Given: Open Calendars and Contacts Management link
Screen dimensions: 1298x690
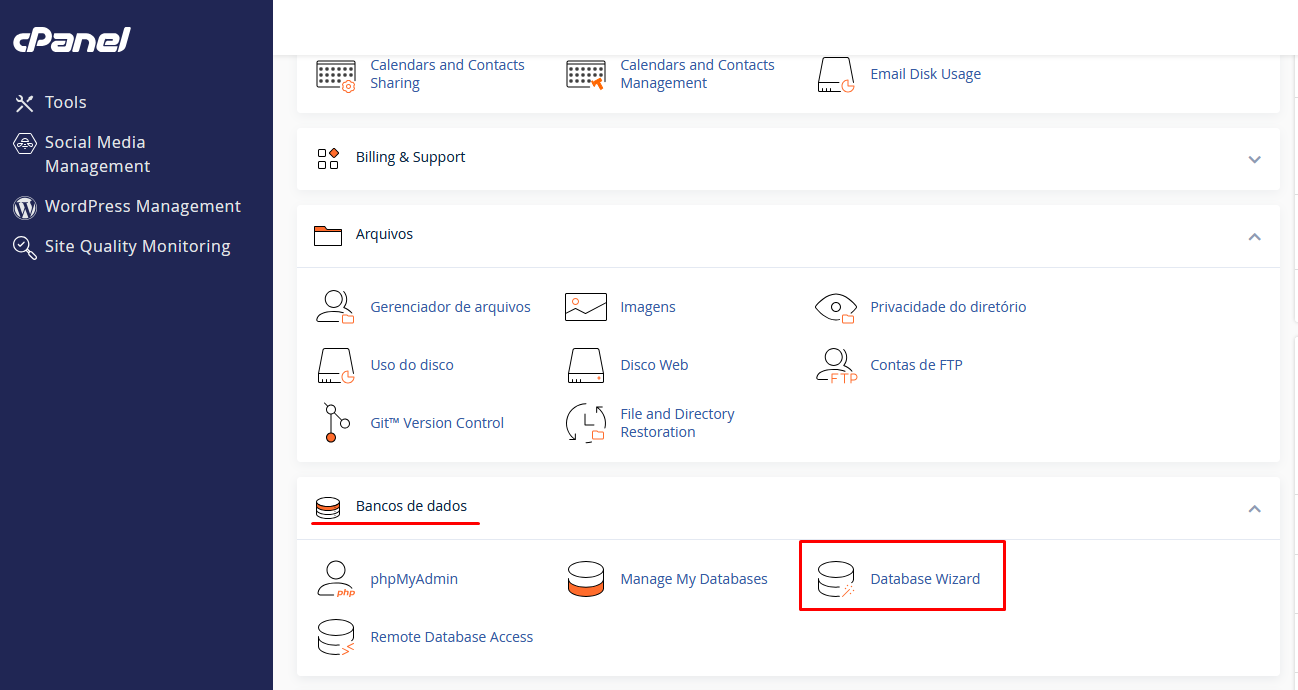Looking at the screenshot, I should 697,74.
